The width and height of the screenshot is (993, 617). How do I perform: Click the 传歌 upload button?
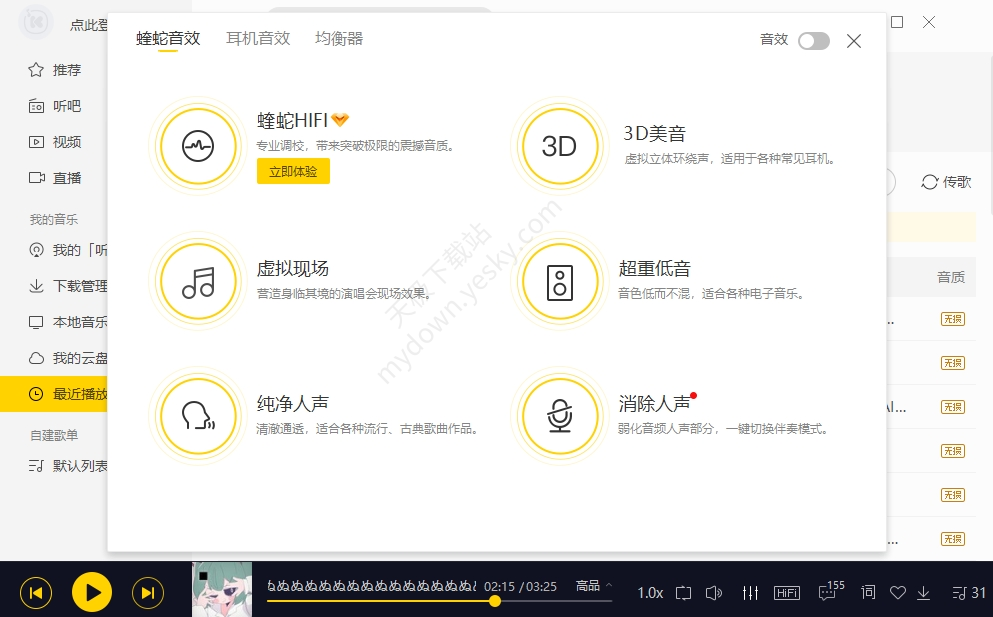(946, 182)
